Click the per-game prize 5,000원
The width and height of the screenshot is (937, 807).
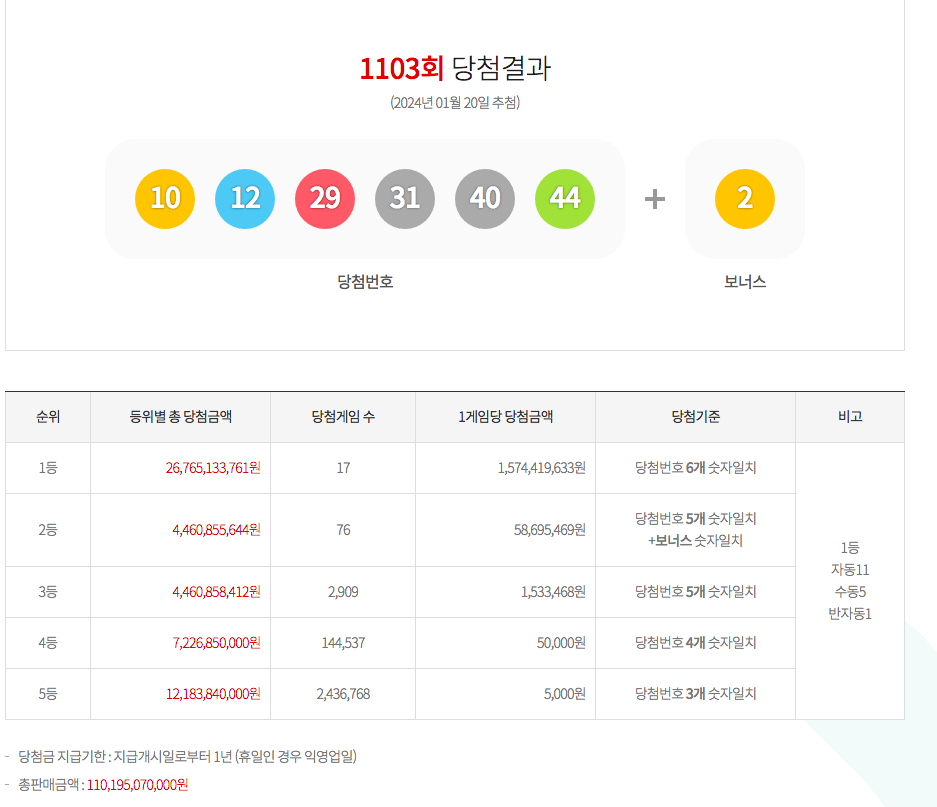tap(565, 694)
